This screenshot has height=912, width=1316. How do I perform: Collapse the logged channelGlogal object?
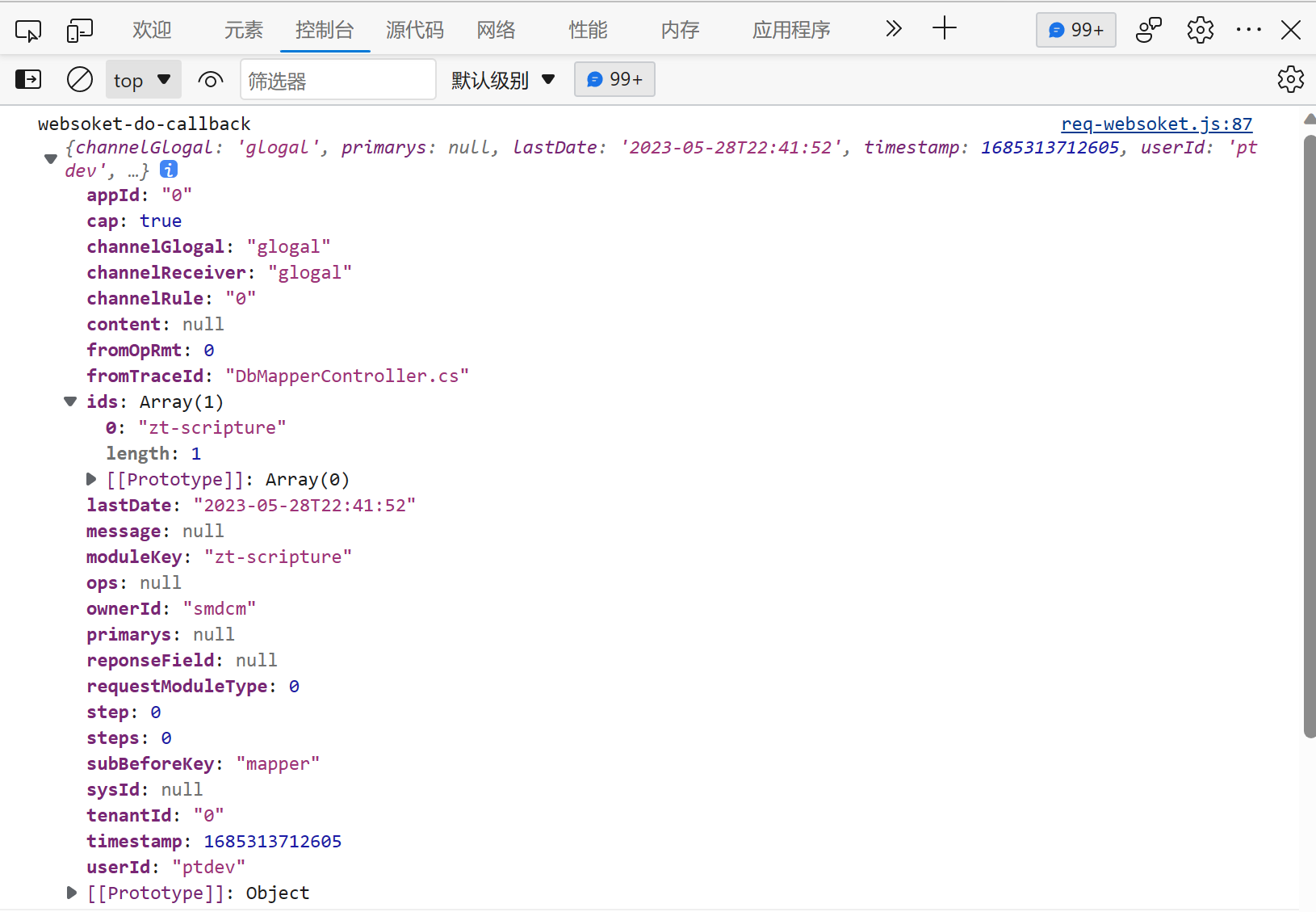pyautogui.click(x=50, y=158)
